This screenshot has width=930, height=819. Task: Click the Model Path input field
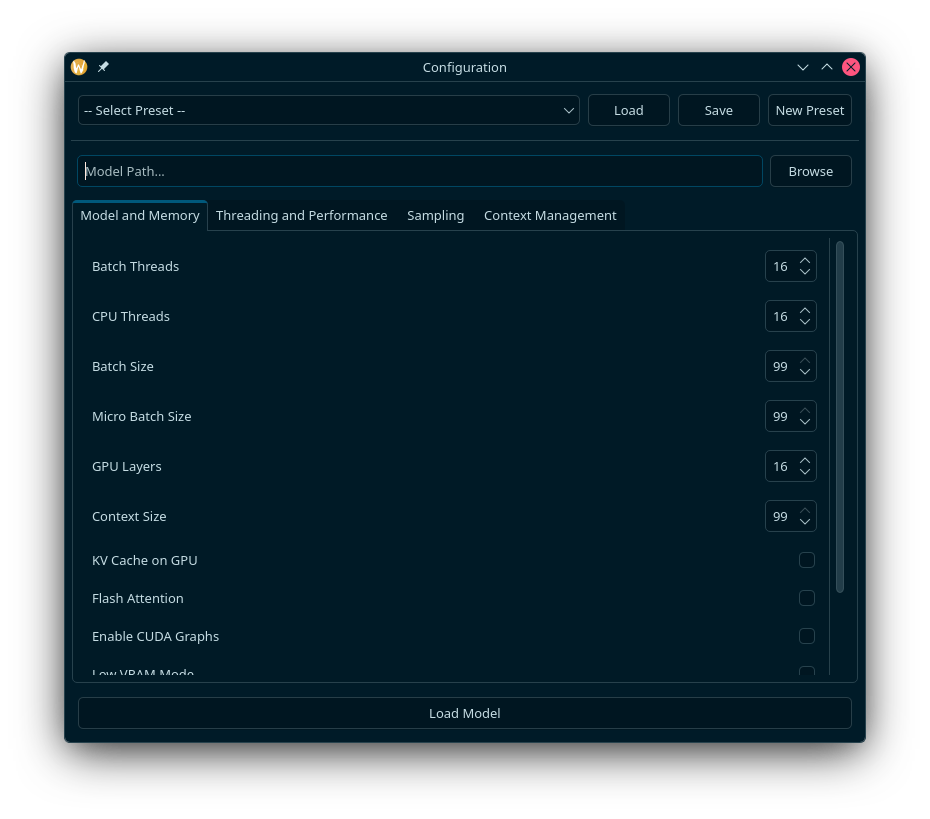420,171
